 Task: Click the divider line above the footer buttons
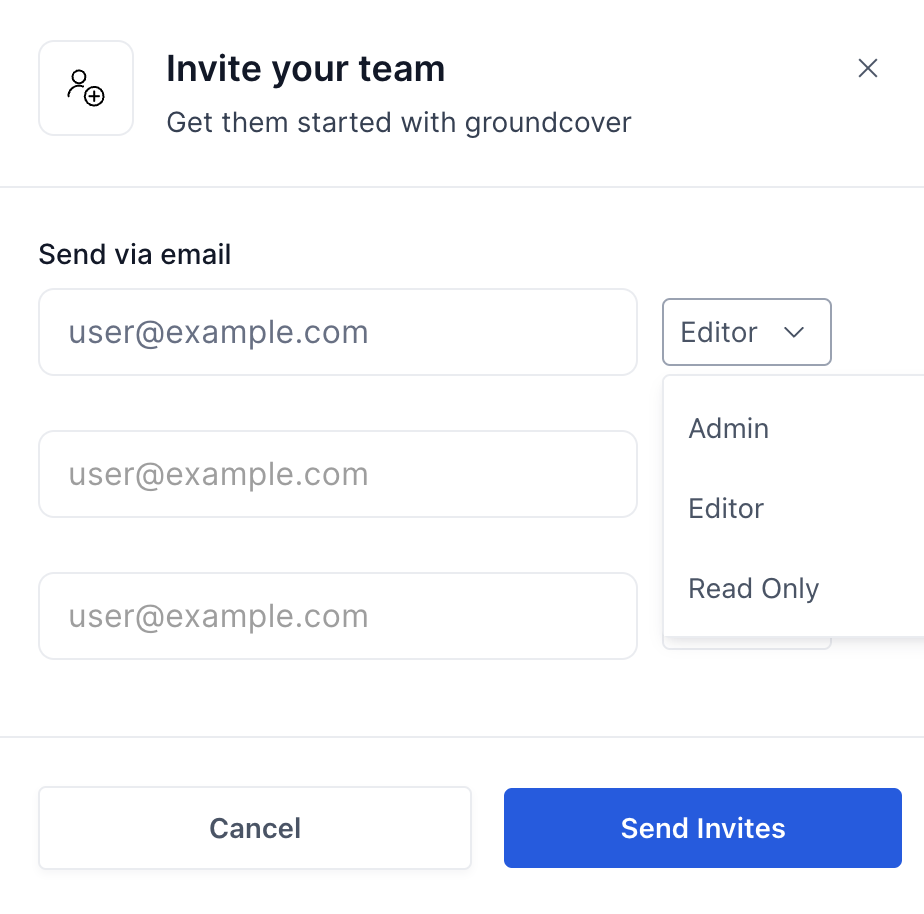pyautogui.click(x=462, y=737)
